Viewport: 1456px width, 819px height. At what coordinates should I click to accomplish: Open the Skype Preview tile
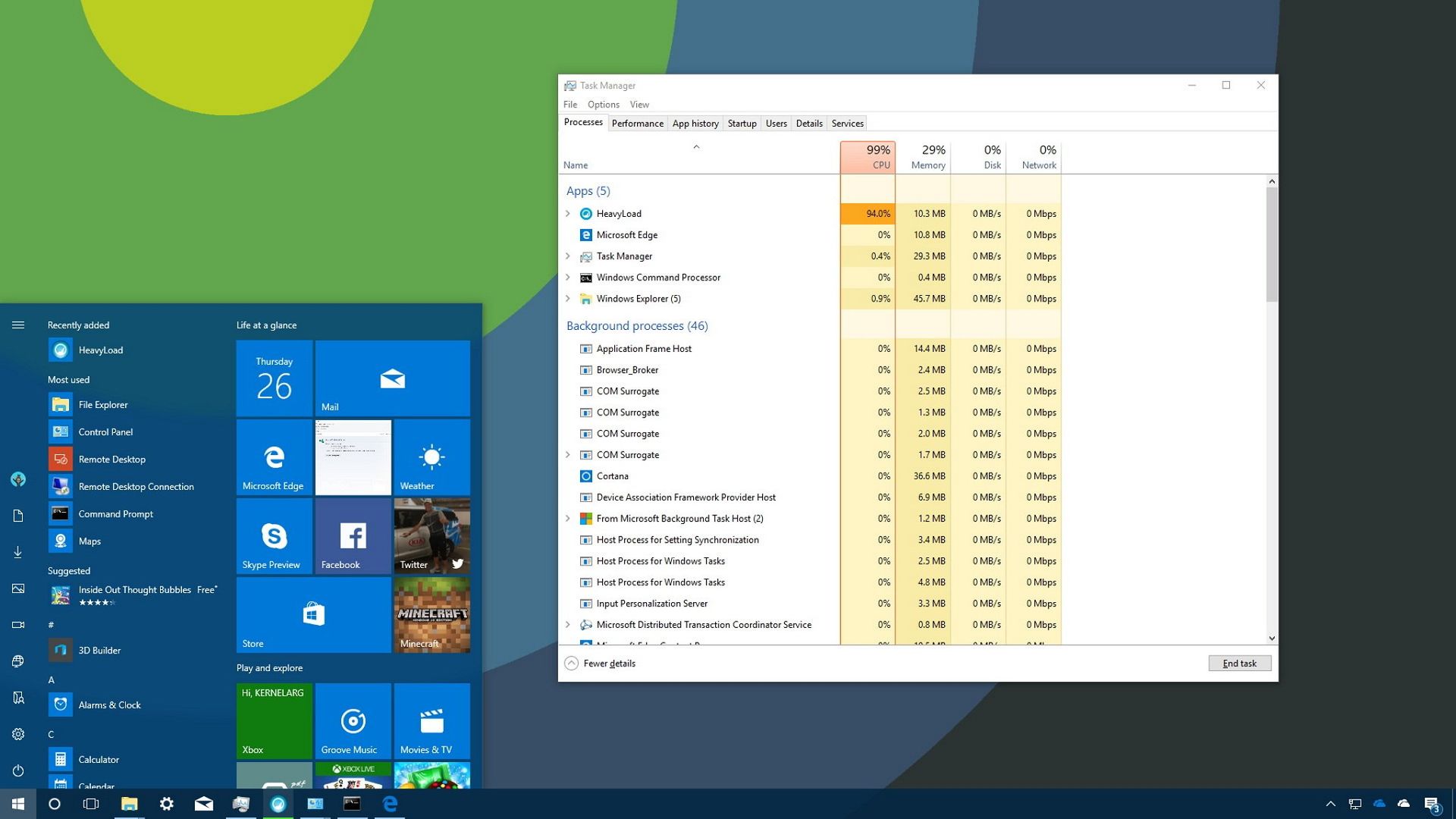272,536
